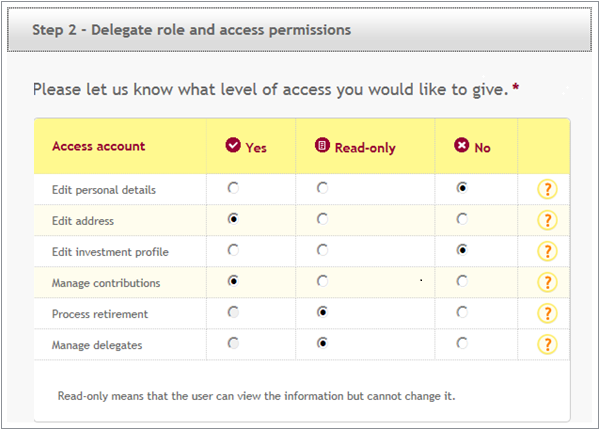Select Read-only for Edit personal details

coord(322,188)
